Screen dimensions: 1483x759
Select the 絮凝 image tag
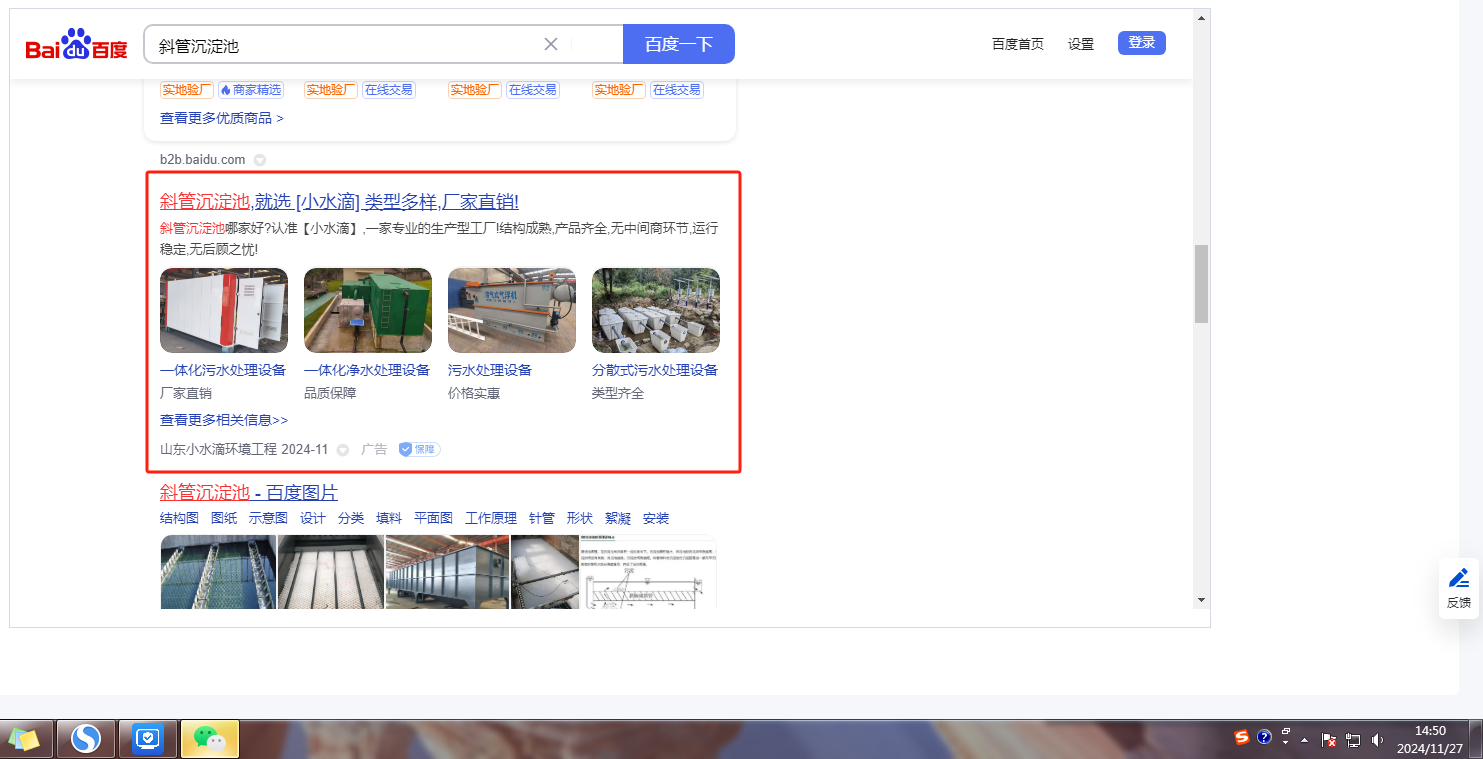pos(618,518)
